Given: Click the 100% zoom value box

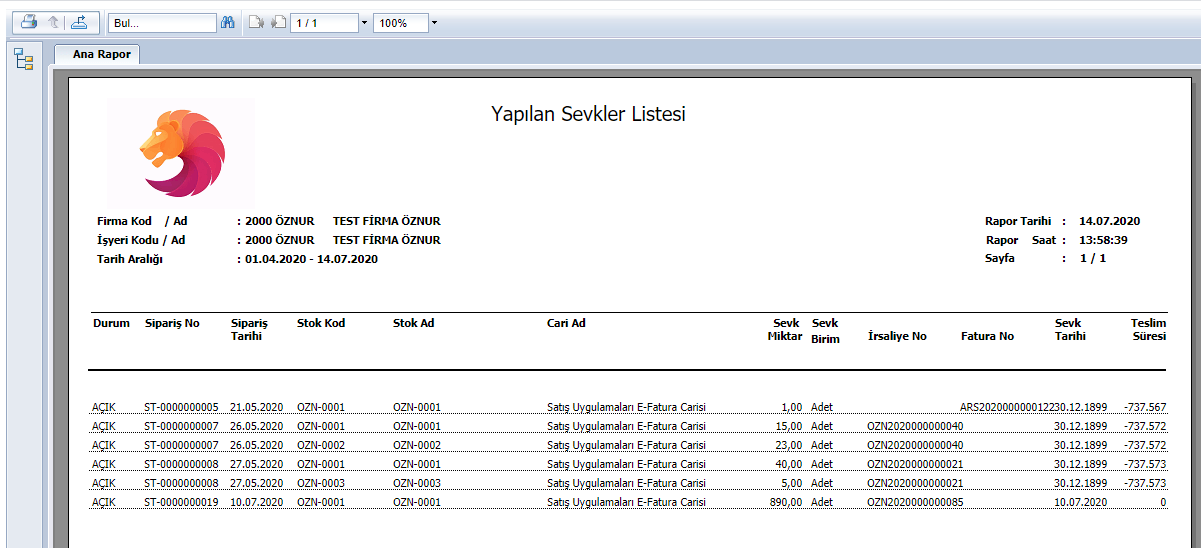Looking at the screenshot, I should [x=400, y=22].
